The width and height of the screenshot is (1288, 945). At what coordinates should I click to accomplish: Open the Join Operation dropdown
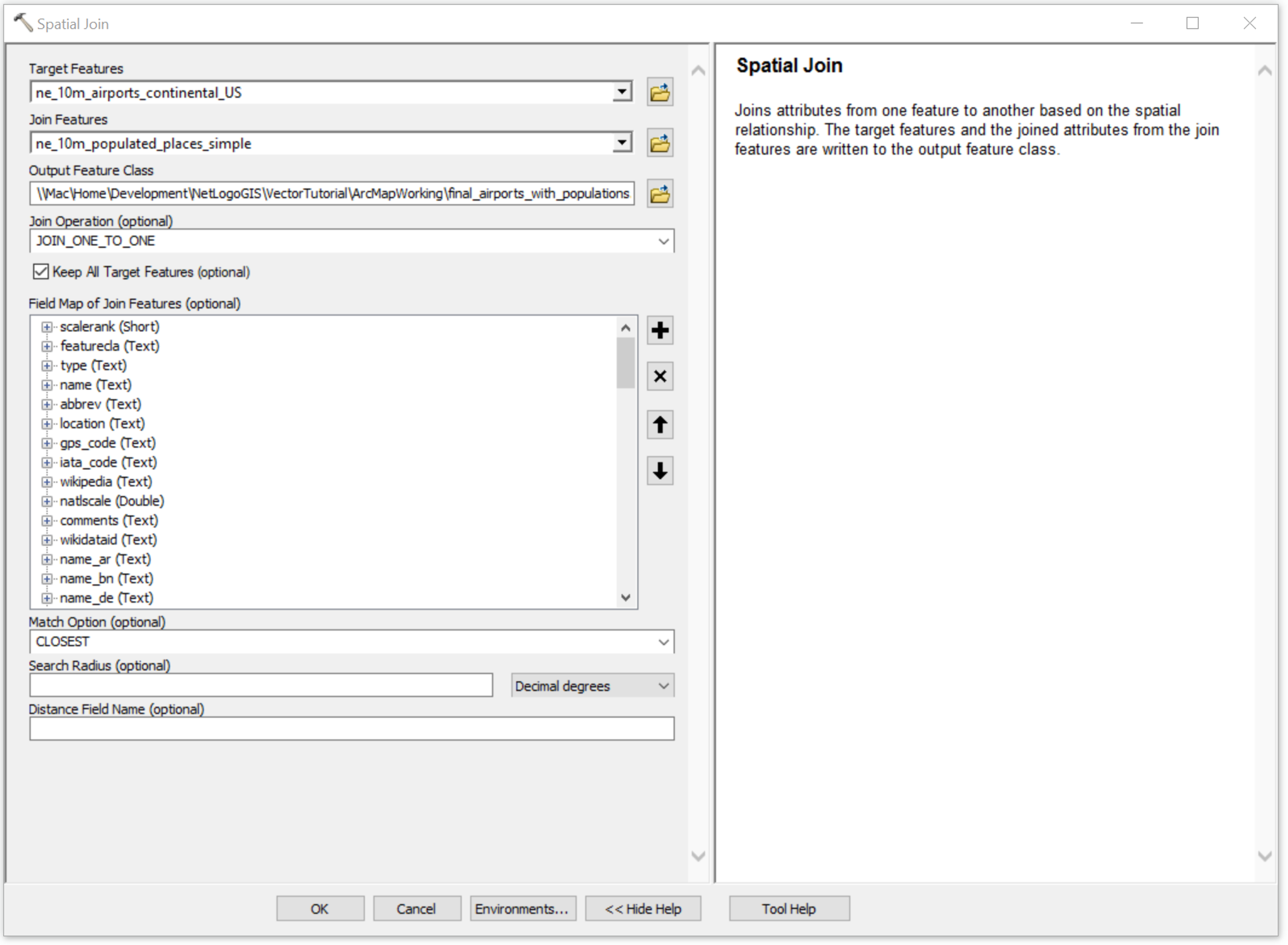pos(664,240)
